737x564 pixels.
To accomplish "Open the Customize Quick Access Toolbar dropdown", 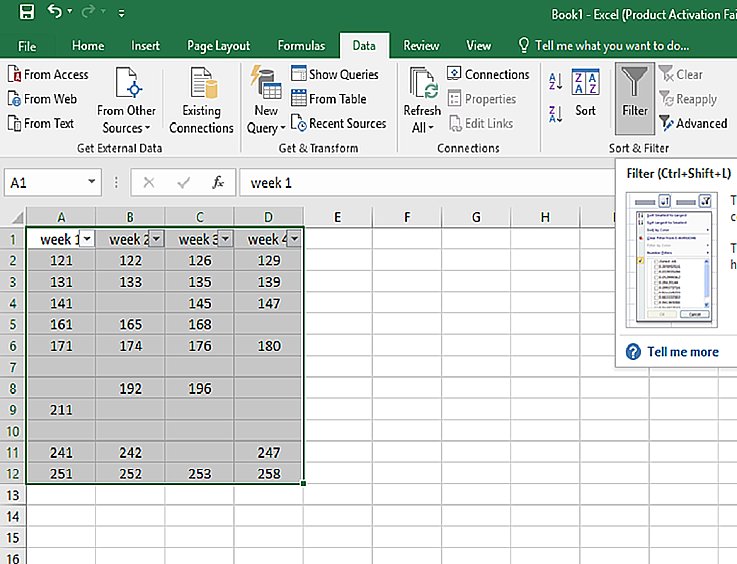I will tap(121, 13).
